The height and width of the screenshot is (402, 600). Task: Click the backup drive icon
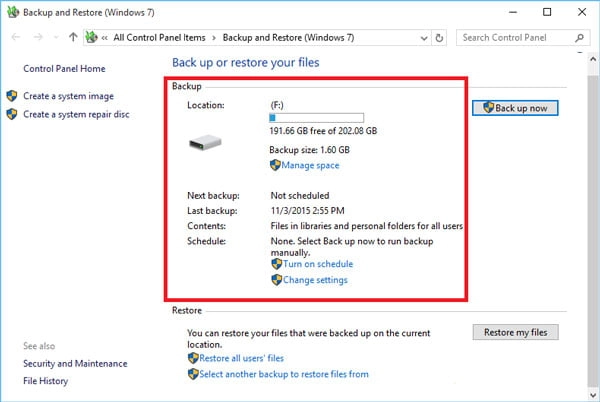click(209, 143)
